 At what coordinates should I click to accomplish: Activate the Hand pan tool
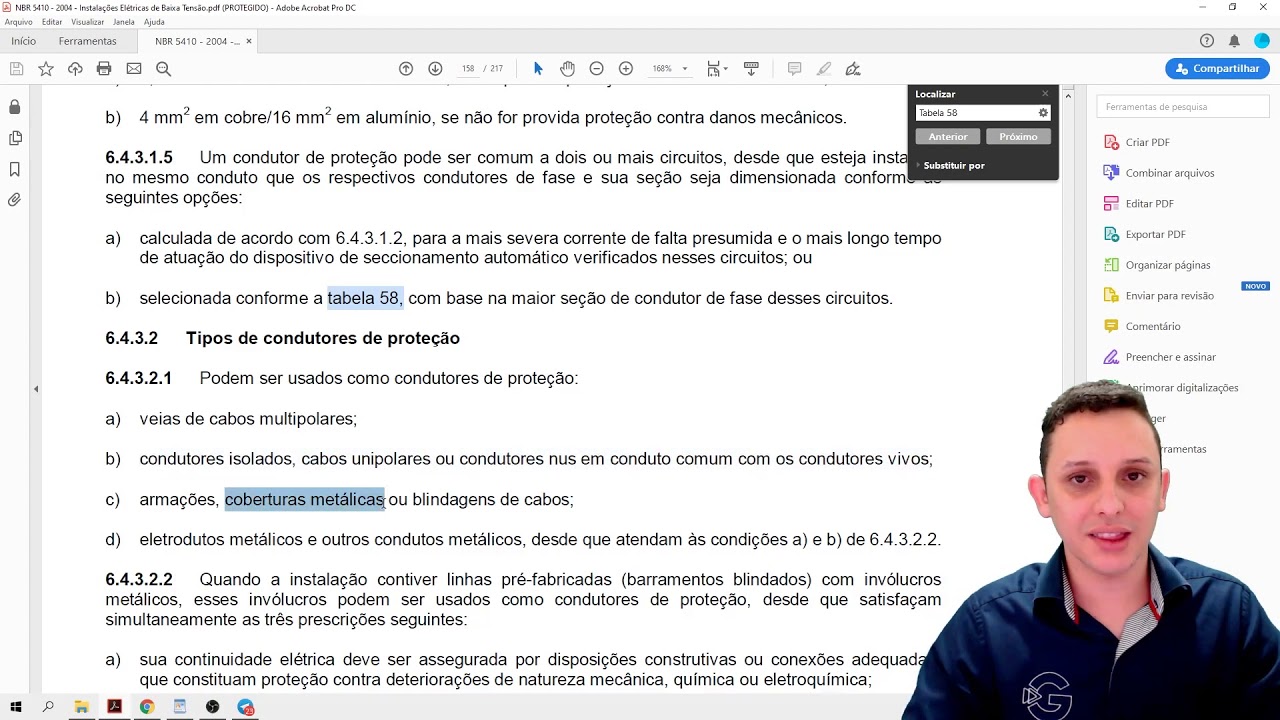568,69
